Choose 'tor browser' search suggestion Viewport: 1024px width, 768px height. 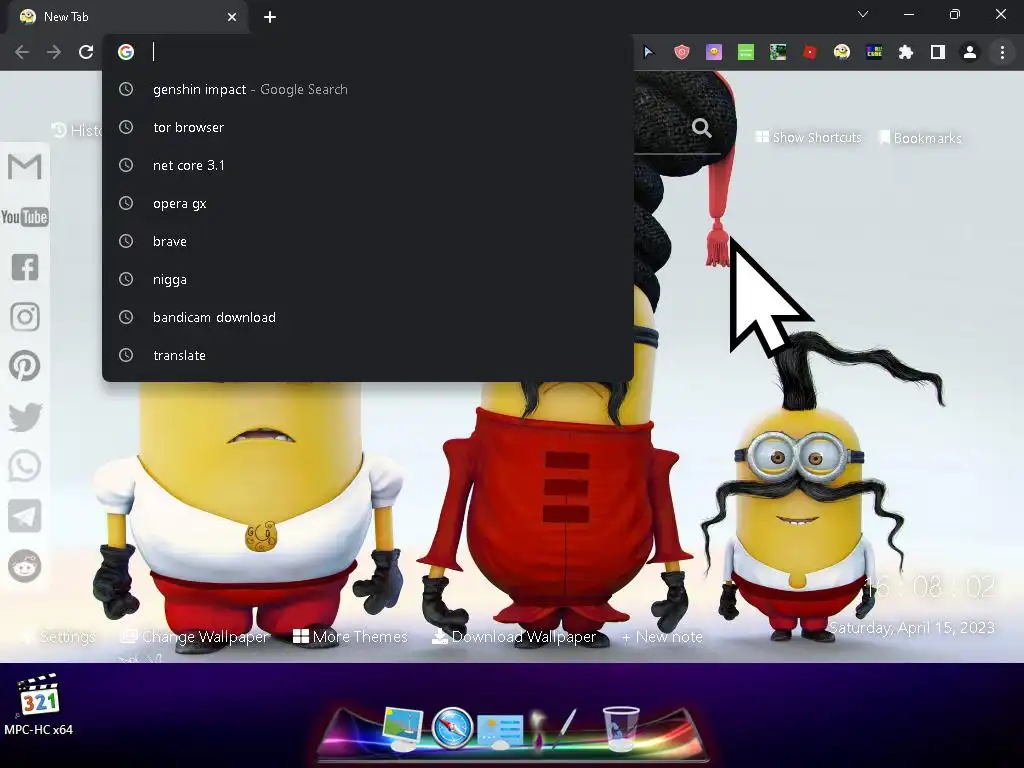pos(368,127)
